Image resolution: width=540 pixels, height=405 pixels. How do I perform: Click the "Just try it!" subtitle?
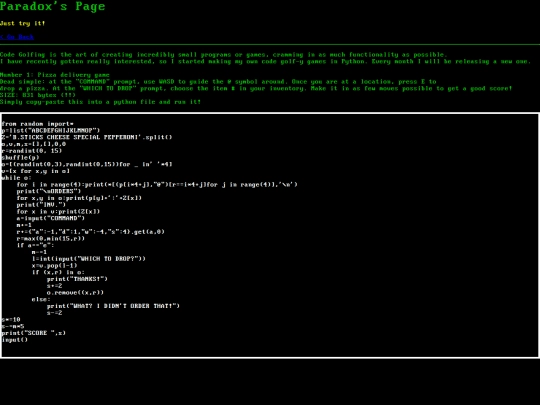pyautogui.click(x=22, y=23)
